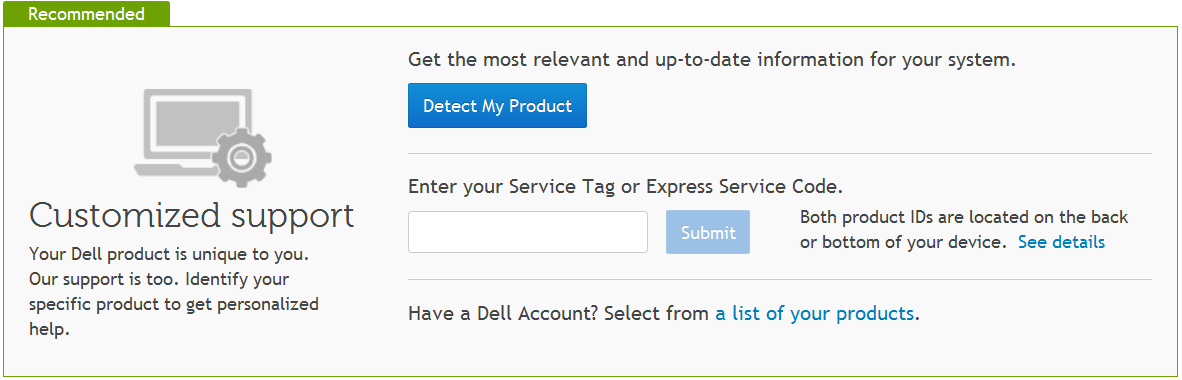Click the Enter your Service Tag label
The width and height of the screenshot is (1182, 380).
(x=625, y=186)
